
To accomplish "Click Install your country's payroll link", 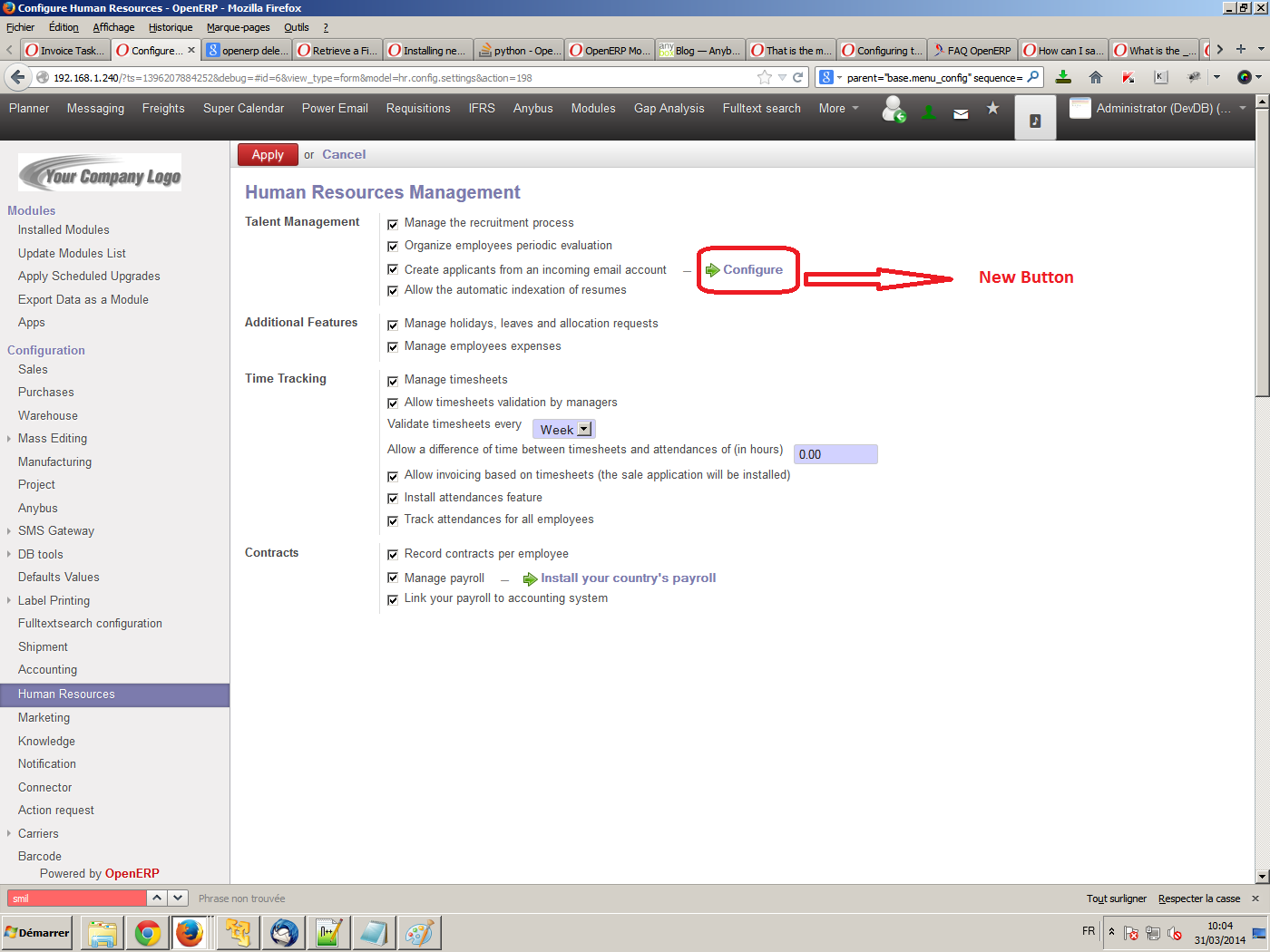I will 620,578.
